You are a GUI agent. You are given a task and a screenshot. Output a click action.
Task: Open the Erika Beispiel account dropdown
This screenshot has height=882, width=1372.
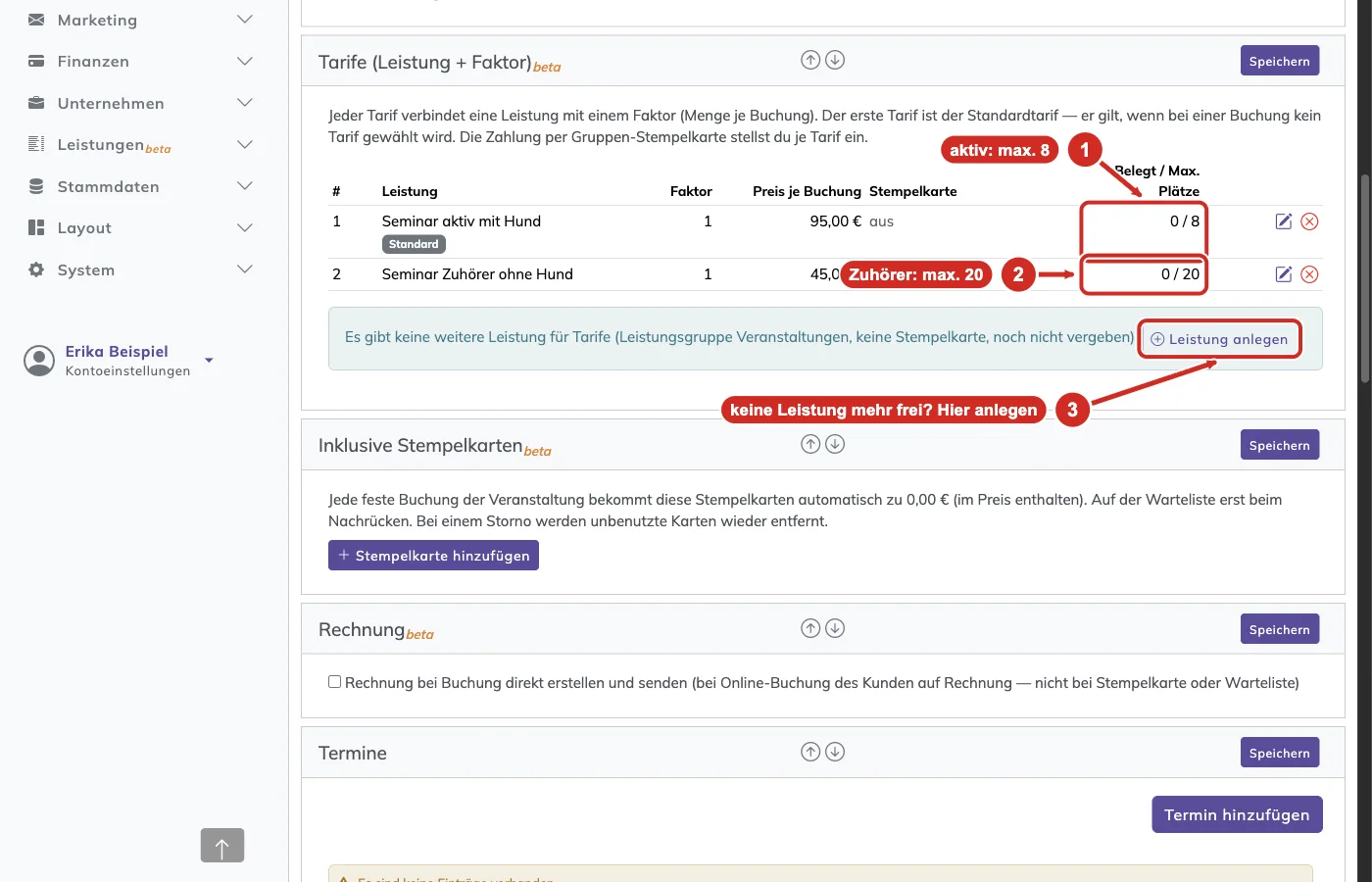[x=209, y=361]
